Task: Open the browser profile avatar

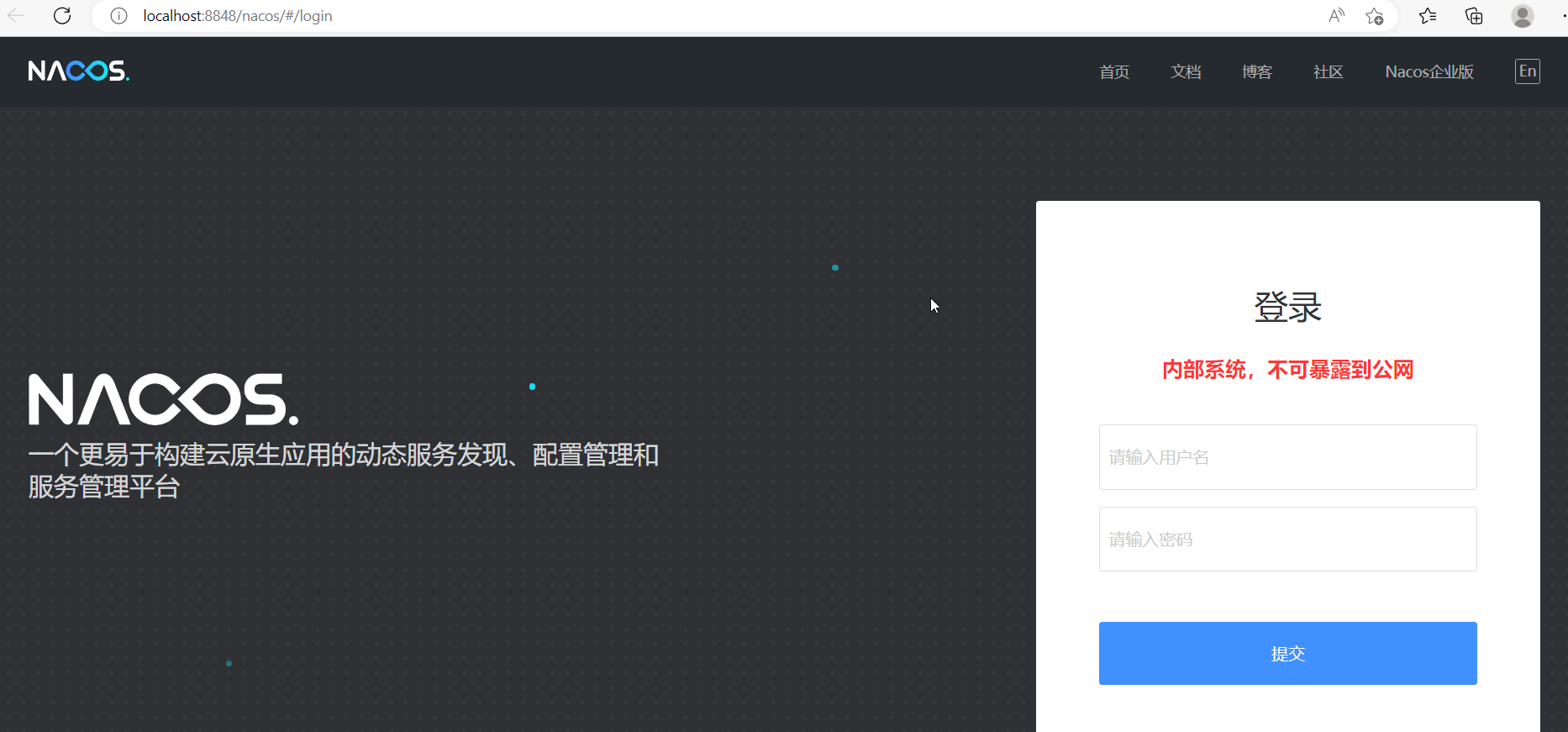Action: [1523, 16]
